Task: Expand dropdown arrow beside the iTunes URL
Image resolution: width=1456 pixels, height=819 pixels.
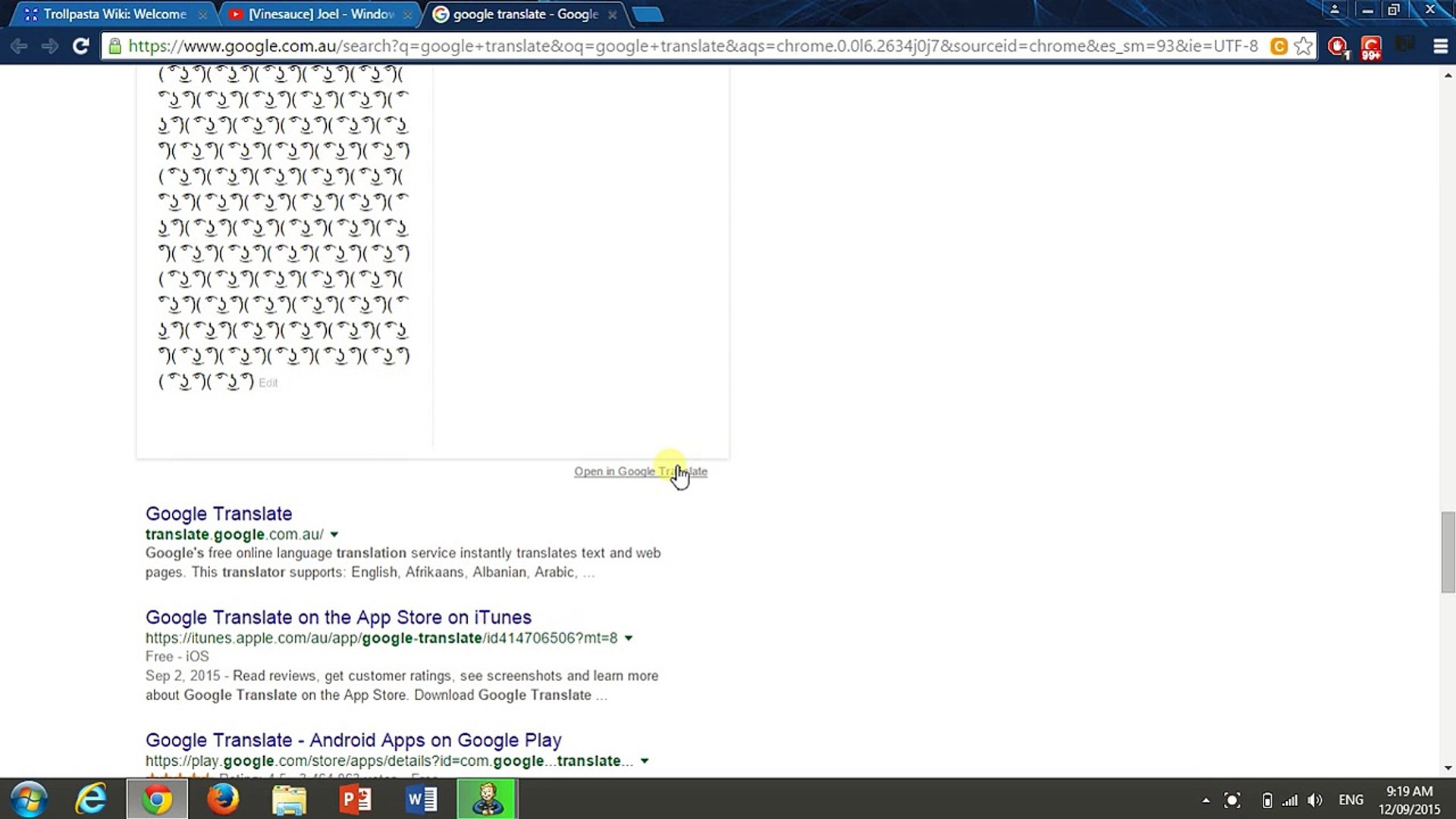Action: pos(629,639)
